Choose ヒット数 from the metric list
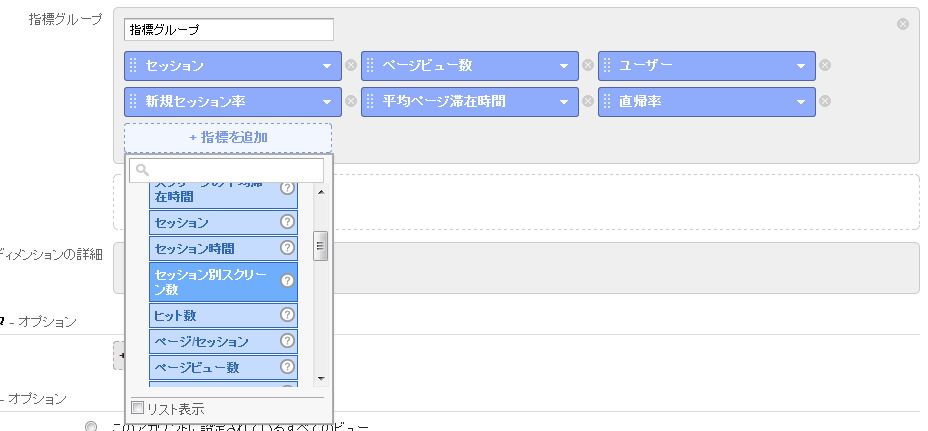Image resolution: width=928 pixels, height=431 pixels. [x=223, y=316]
